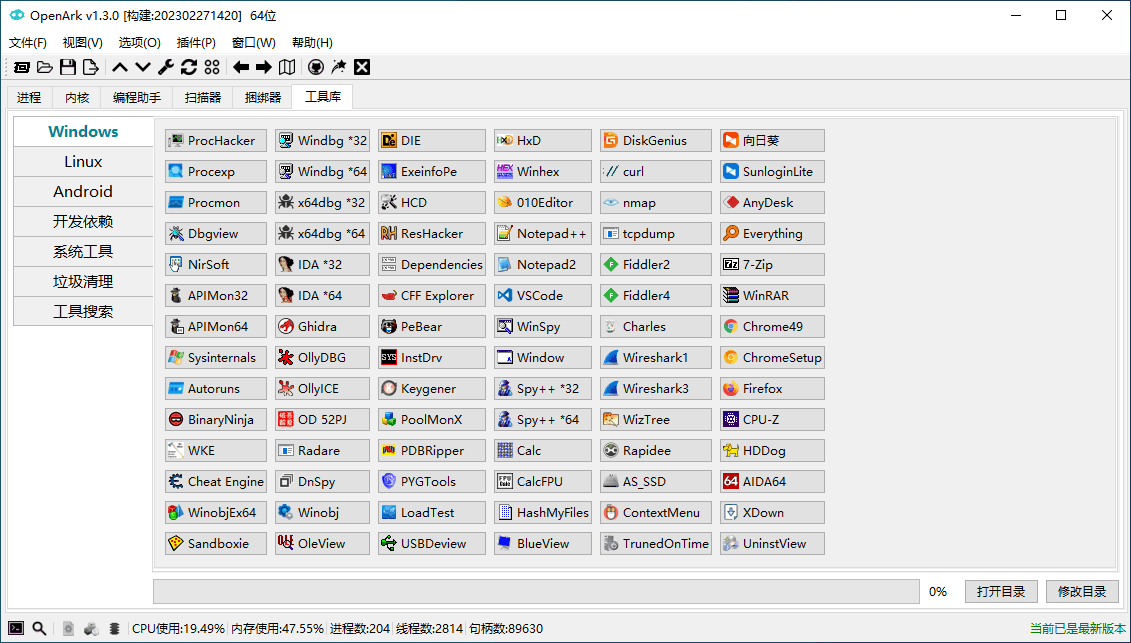Open the 帮助(H) menu
The height and width of the screenshot is (643, 1131).
coord(312,43)
